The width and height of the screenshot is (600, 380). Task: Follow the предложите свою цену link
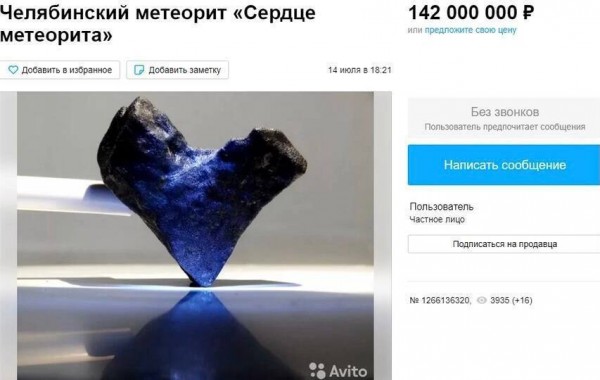(x=470, y=30)
